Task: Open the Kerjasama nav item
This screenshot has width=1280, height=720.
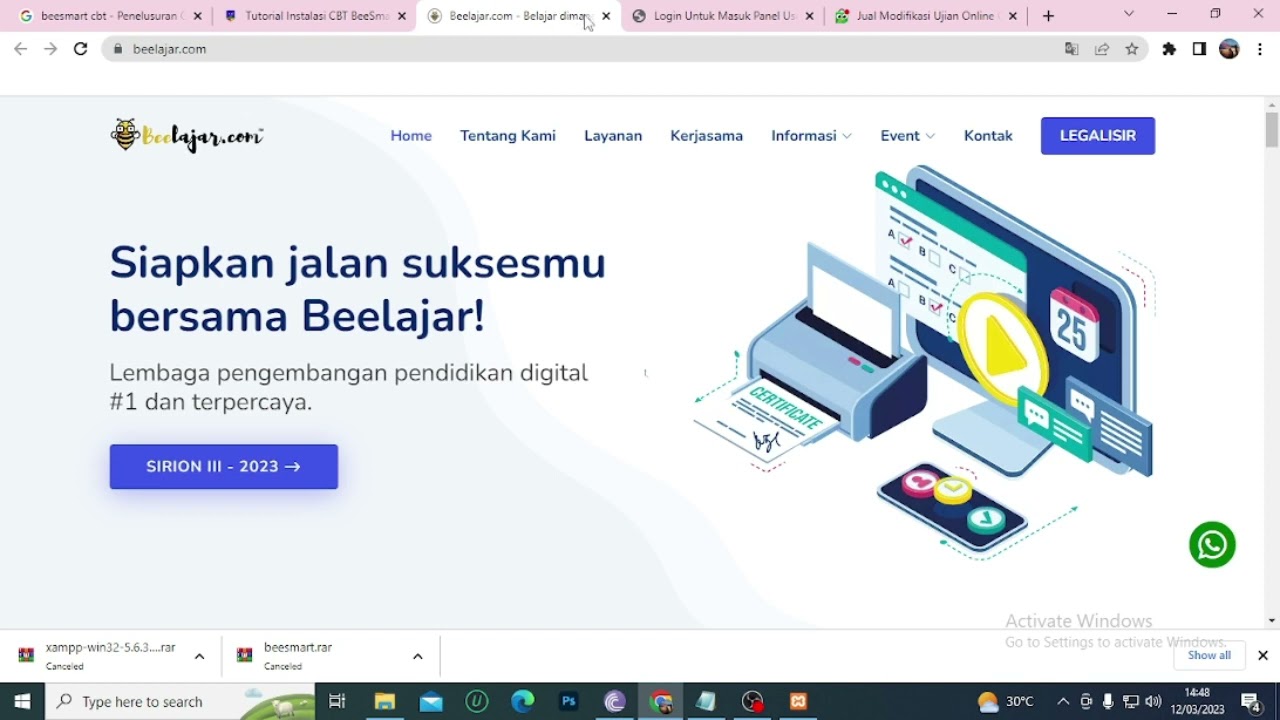Action: click(706, 136)
